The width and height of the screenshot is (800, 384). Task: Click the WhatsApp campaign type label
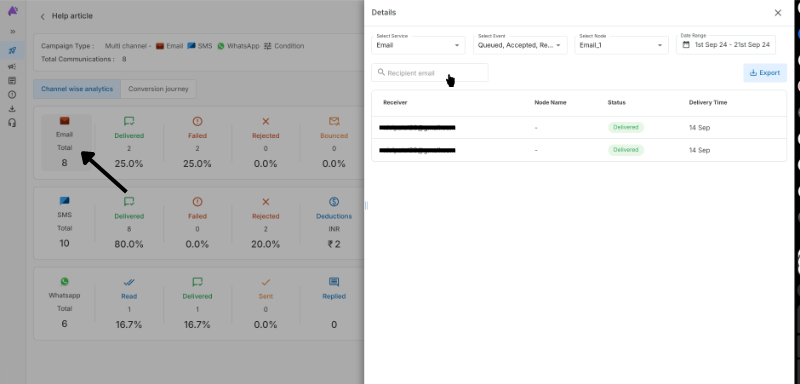[243, 46]
